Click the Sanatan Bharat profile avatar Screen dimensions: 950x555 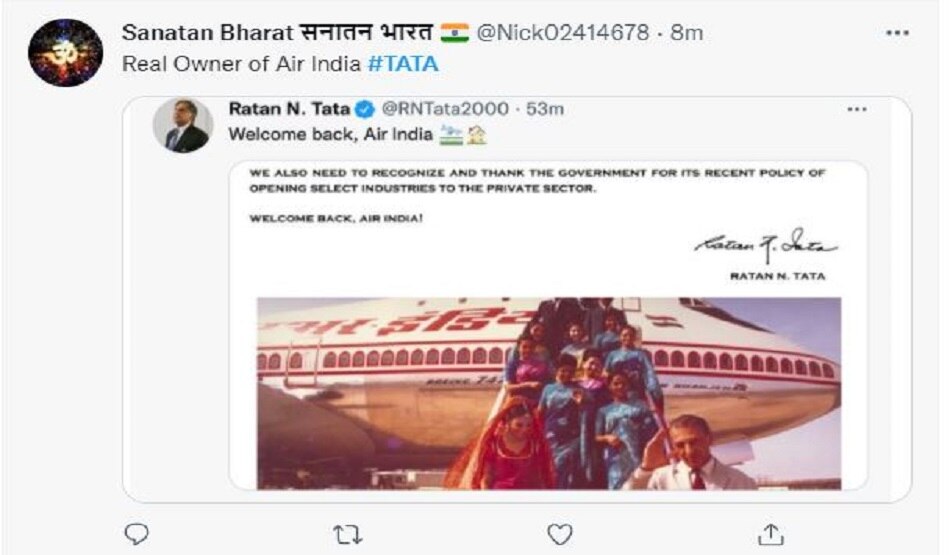65,52
